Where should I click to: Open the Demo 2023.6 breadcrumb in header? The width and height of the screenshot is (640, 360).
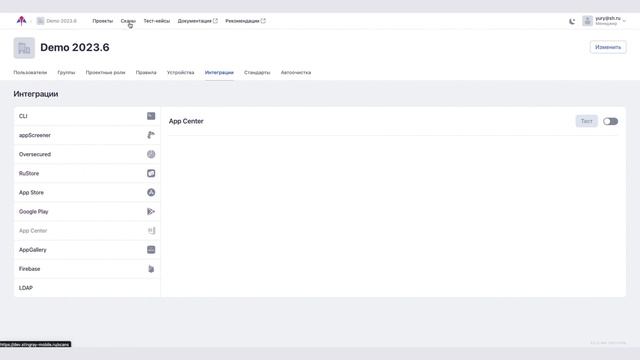[x=57, y=21]
